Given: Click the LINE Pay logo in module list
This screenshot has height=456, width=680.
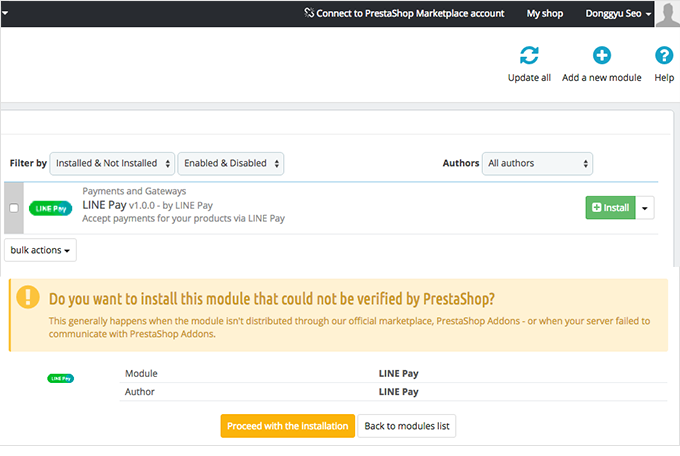Looking at the screenshot, I should point(50,208).
